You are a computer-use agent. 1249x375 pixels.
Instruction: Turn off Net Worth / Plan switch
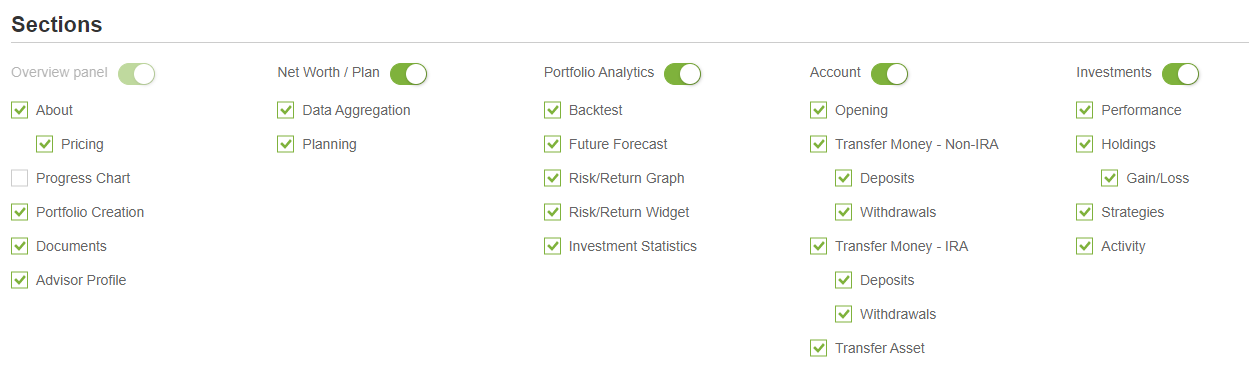pos(409,74)
